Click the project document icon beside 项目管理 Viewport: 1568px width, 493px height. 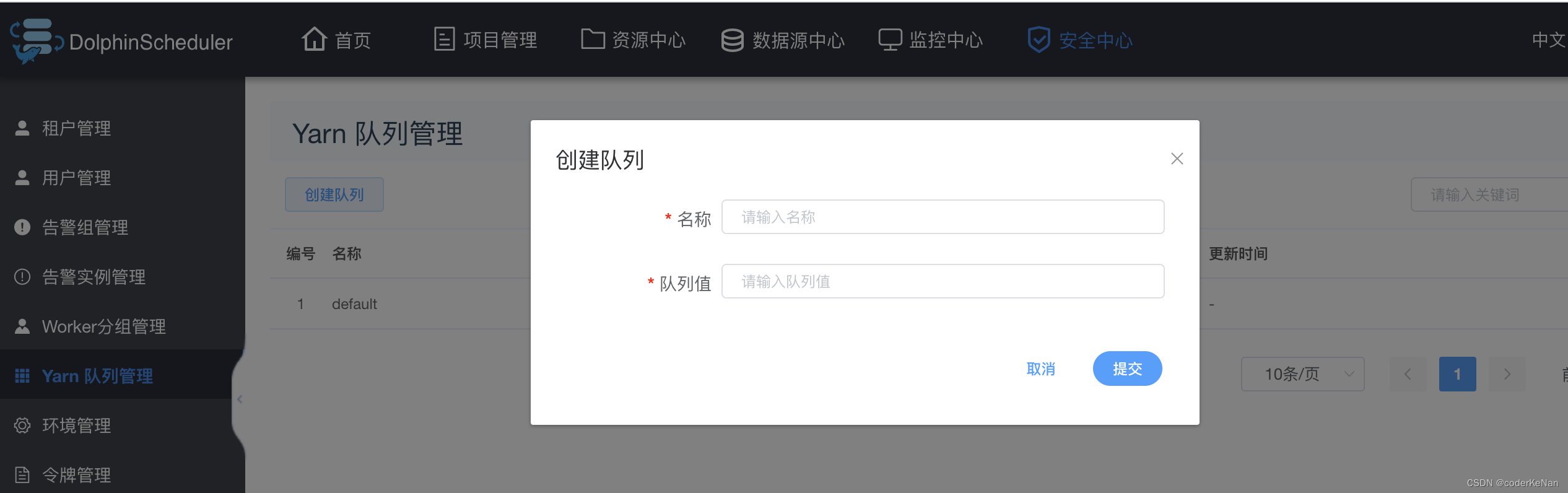[x=445, y=39]
